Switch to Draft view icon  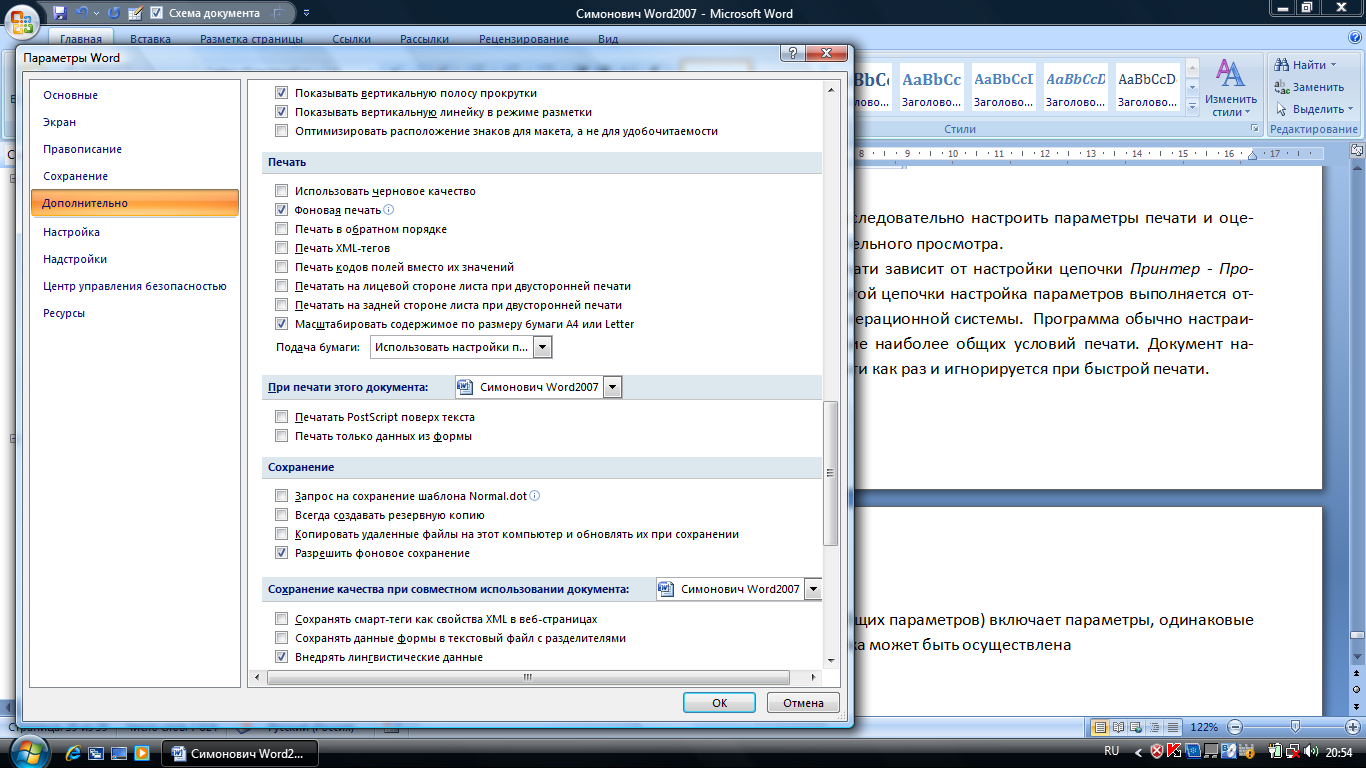click(1175, 727)
